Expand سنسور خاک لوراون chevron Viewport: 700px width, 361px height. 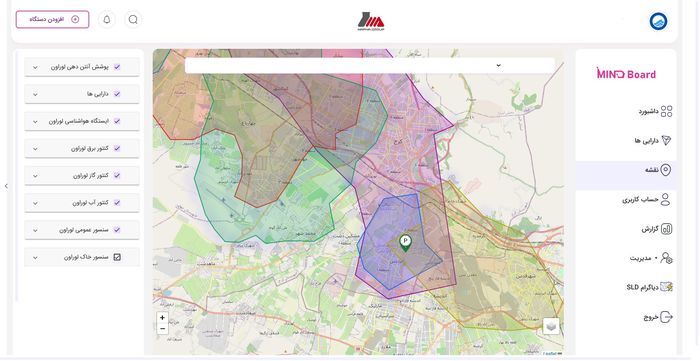tap(35, 257)
